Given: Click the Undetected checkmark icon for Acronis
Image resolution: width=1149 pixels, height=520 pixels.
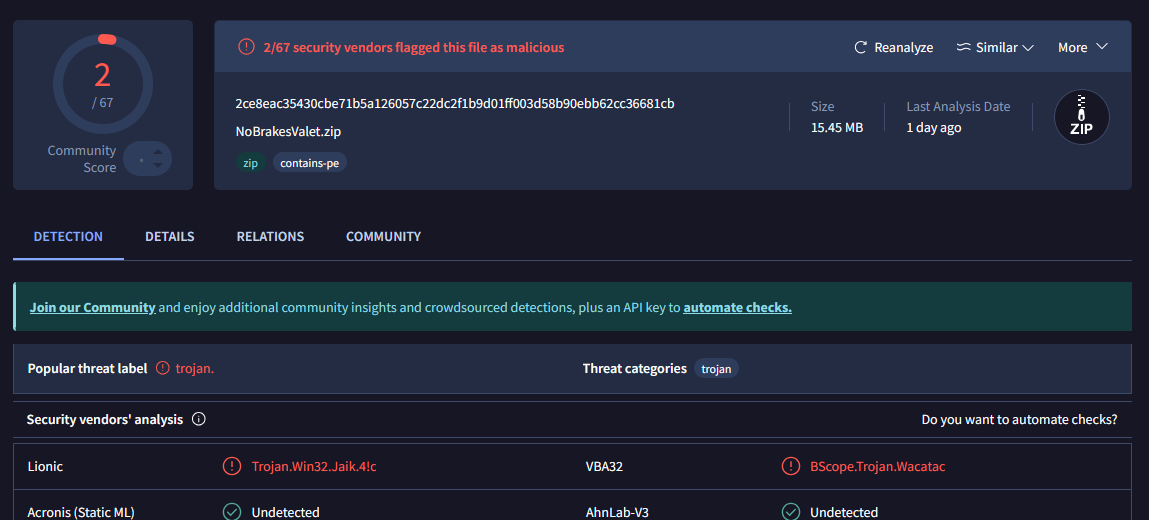Looking at the screenshot, I should (232, 512).
